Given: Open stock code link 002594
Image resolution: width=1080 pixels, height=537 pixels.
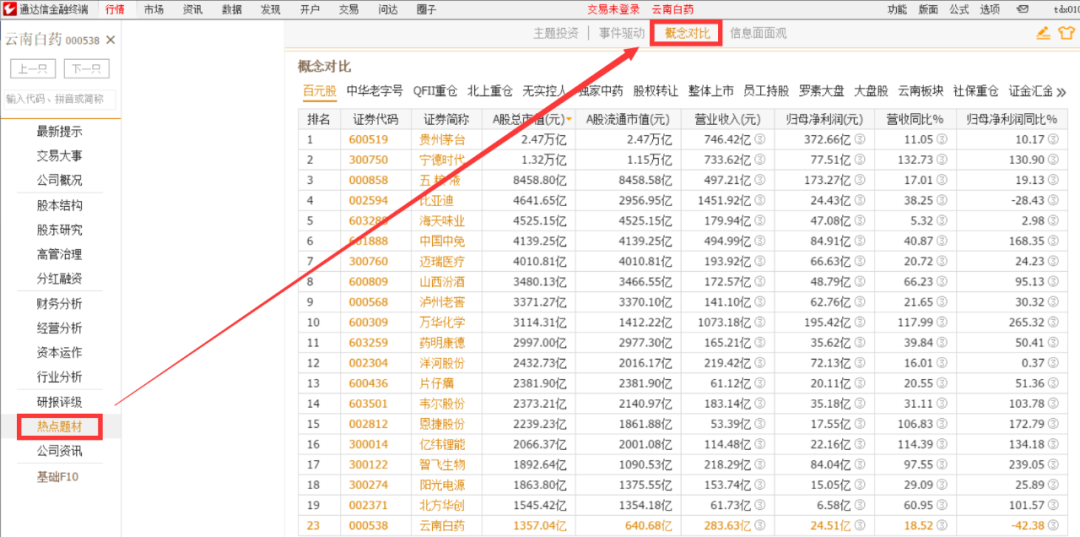Looking at the screenshot, I should 368,200.
